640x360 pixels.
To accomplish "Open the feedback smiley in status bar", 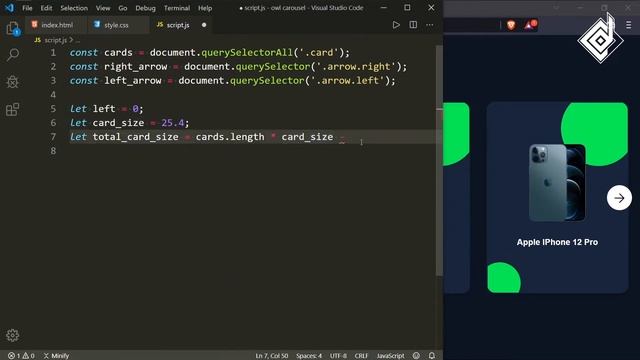I will coord(416,356).
